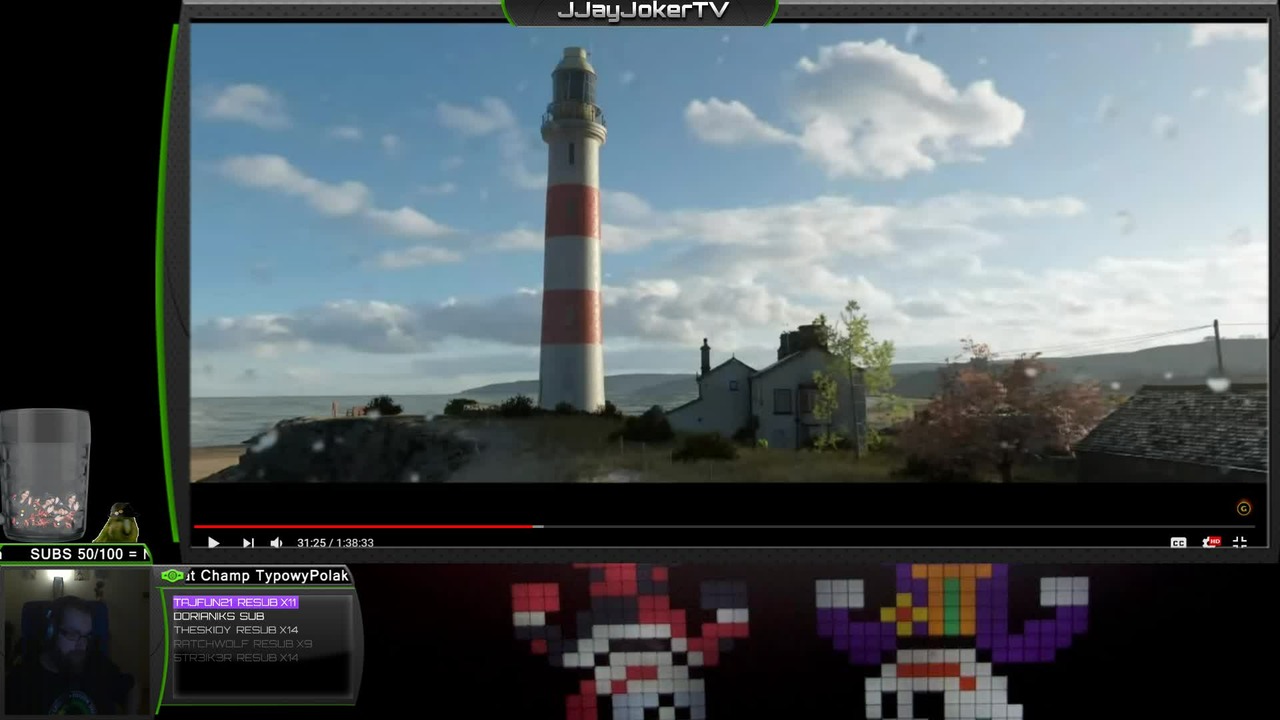Exit fullscreen mode in the player
The height and width of the screenshot is (720, 1280).
point(1240,542)
